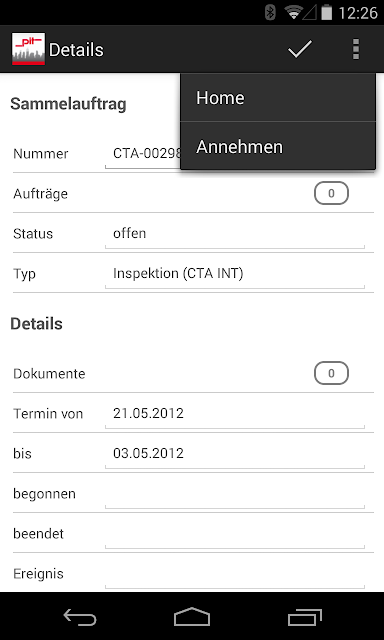Image resolution: width=384 pixels, height=640 pixels.
Task: Choose Annehmen from the overflow menu
Action: 278,146
